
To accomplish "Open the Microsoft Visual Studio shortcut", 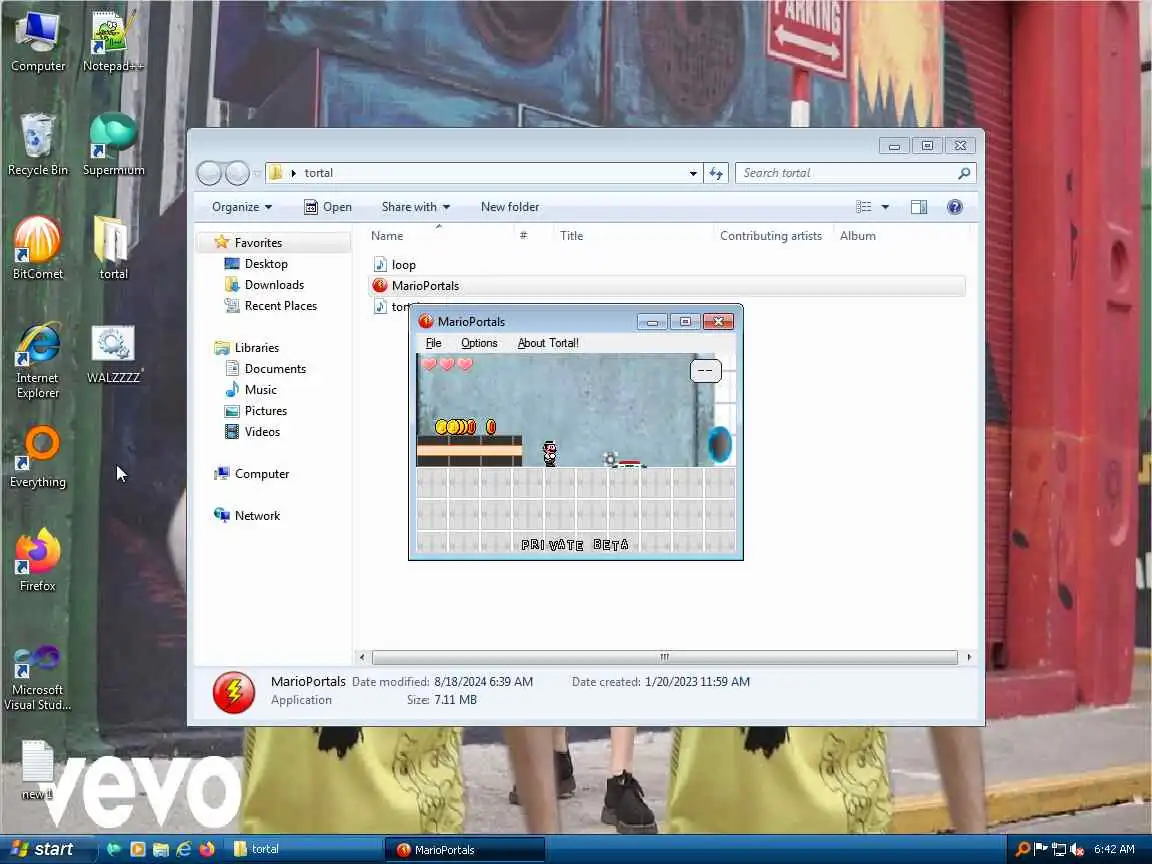I will point(37,678).
